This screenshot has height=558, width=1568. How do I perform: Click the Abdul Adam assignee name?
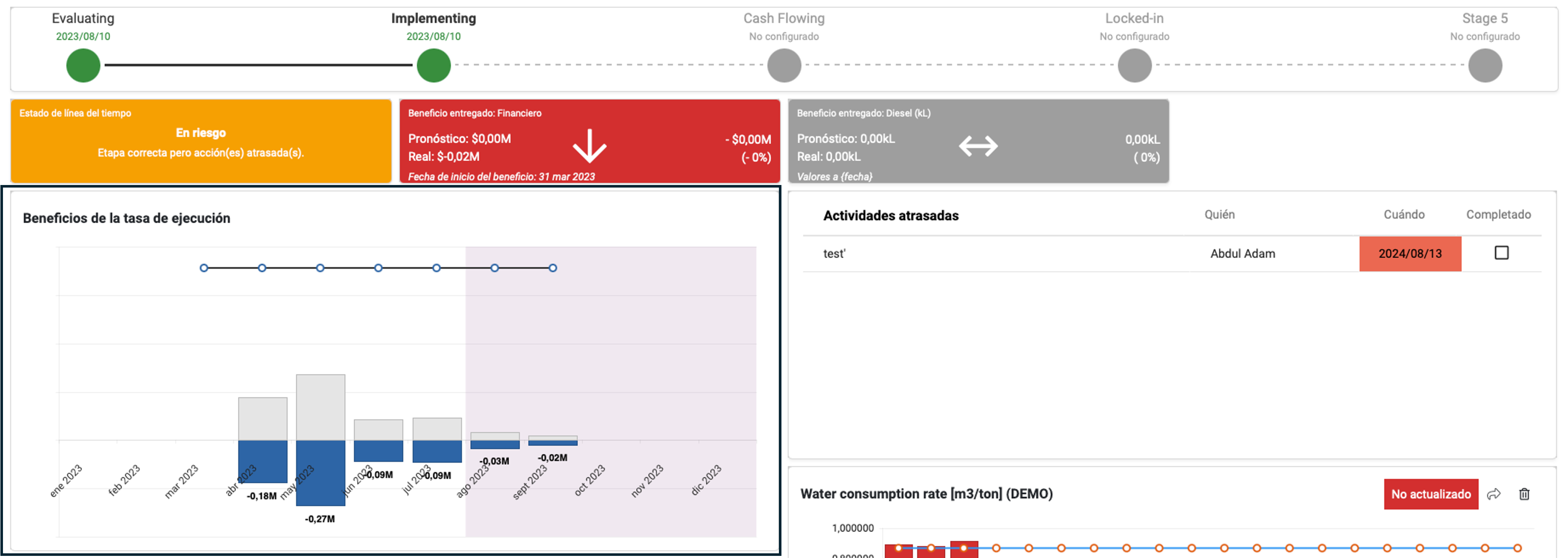click(x=1242, y=254)
